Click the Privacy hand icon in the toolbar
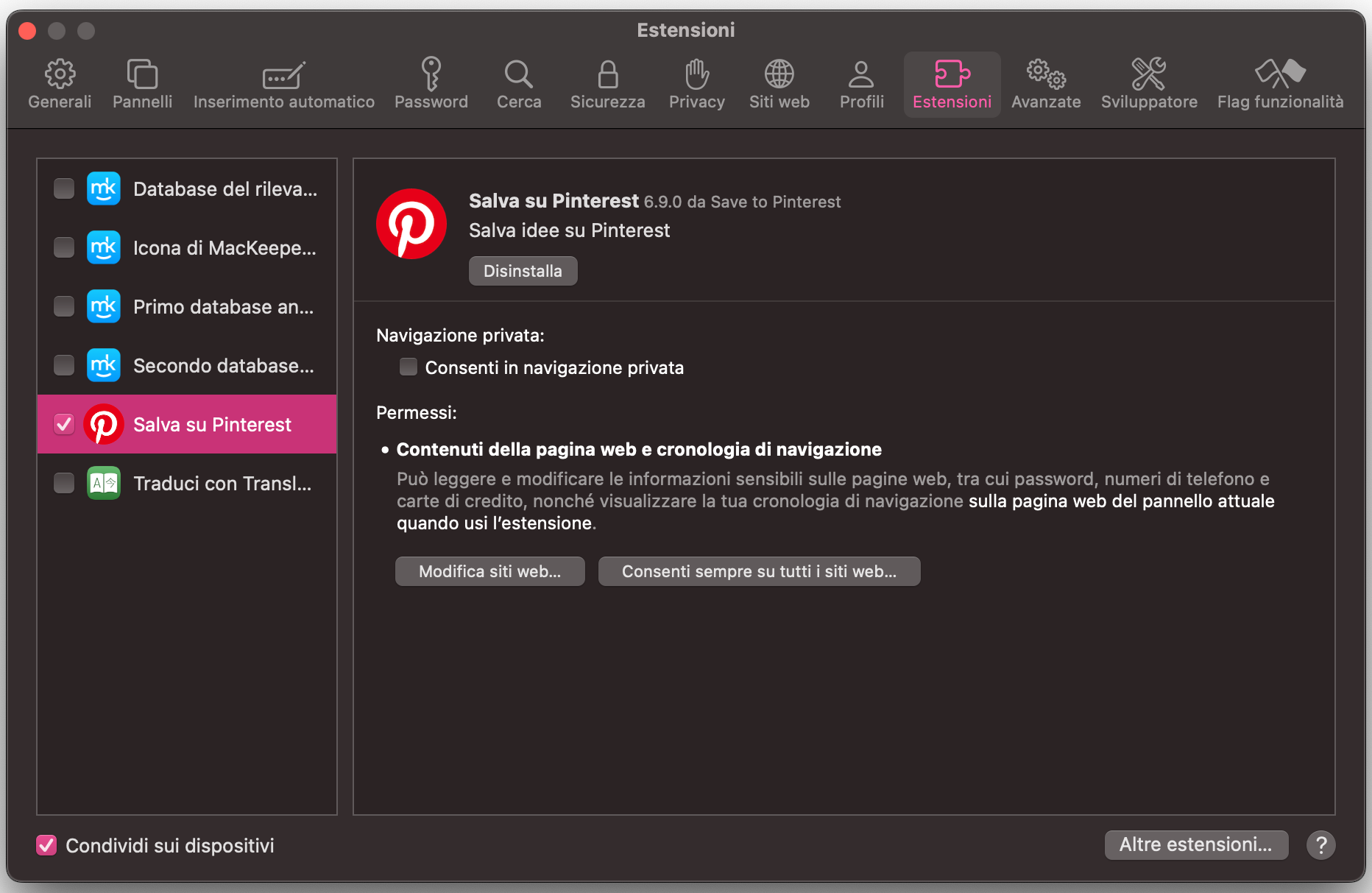The image size is (1372, 893). [x=696, y=74]
